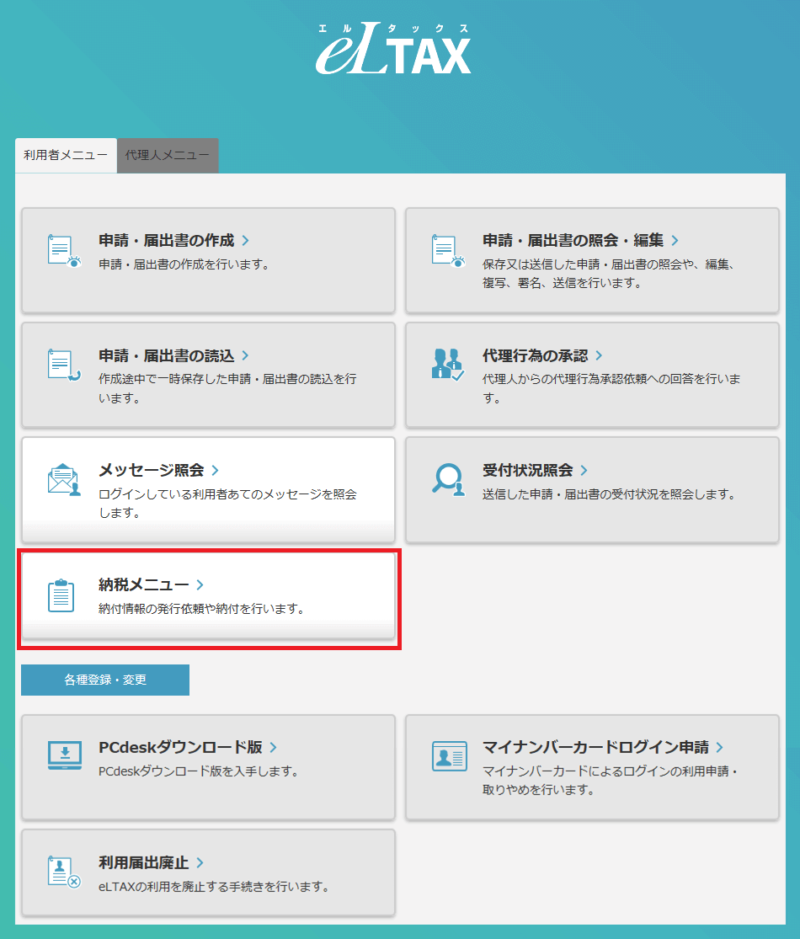Viewport: 800px width, 939px height.
Task: Select the 利用者メニュー tab
Action: (x=66, y=155)
